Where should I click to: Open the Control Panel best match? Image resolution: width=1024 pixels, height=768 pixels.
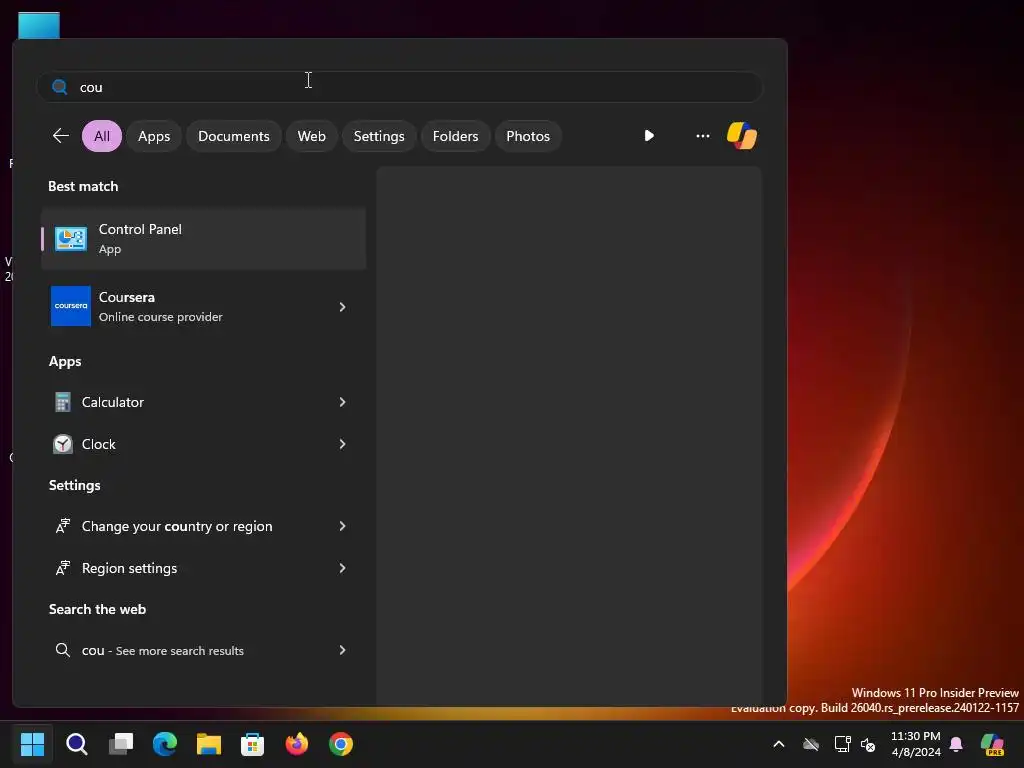pos(203,239)
